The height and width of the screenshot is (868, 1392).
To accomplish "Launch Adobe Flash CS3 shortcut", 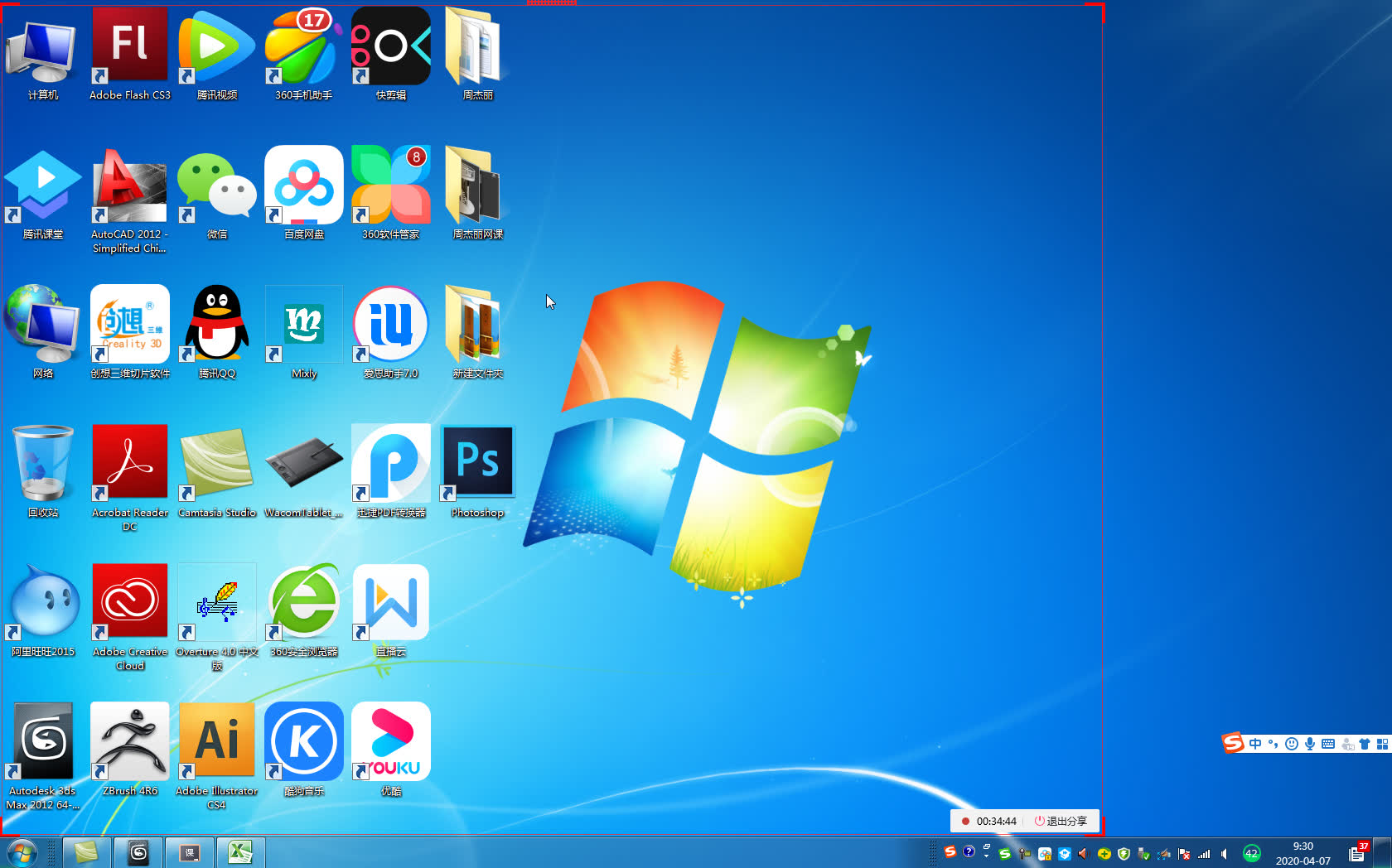I will (130, 54).
